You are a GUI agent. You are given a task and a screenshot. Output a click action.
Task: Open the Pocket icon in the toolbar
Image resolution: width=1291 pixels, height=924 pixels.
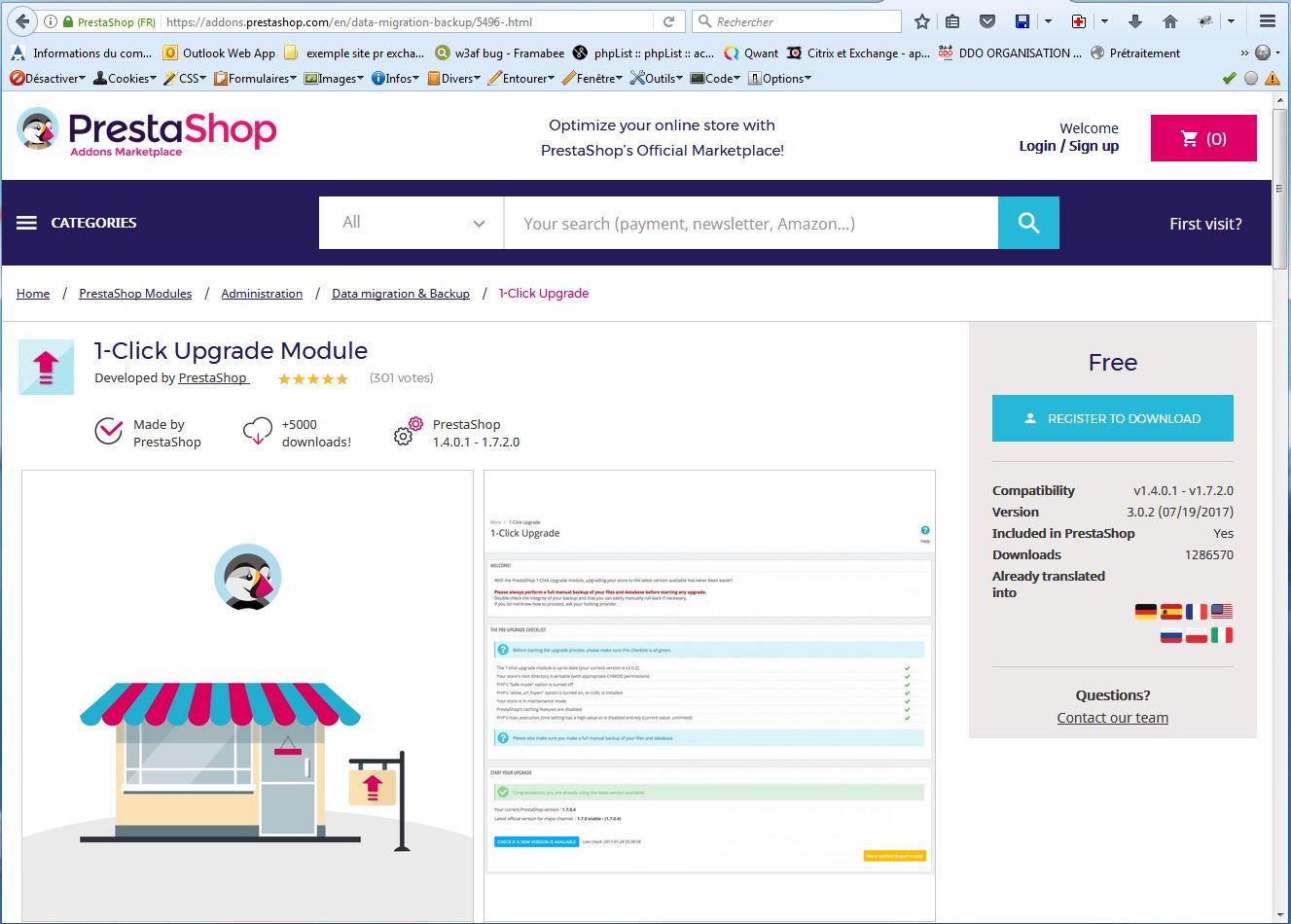click(986, 21)
